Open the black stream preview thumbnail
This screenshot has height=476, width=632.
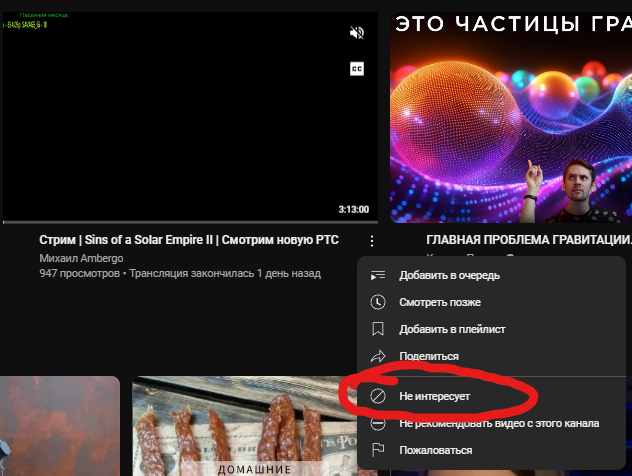[x=190, y=117]
